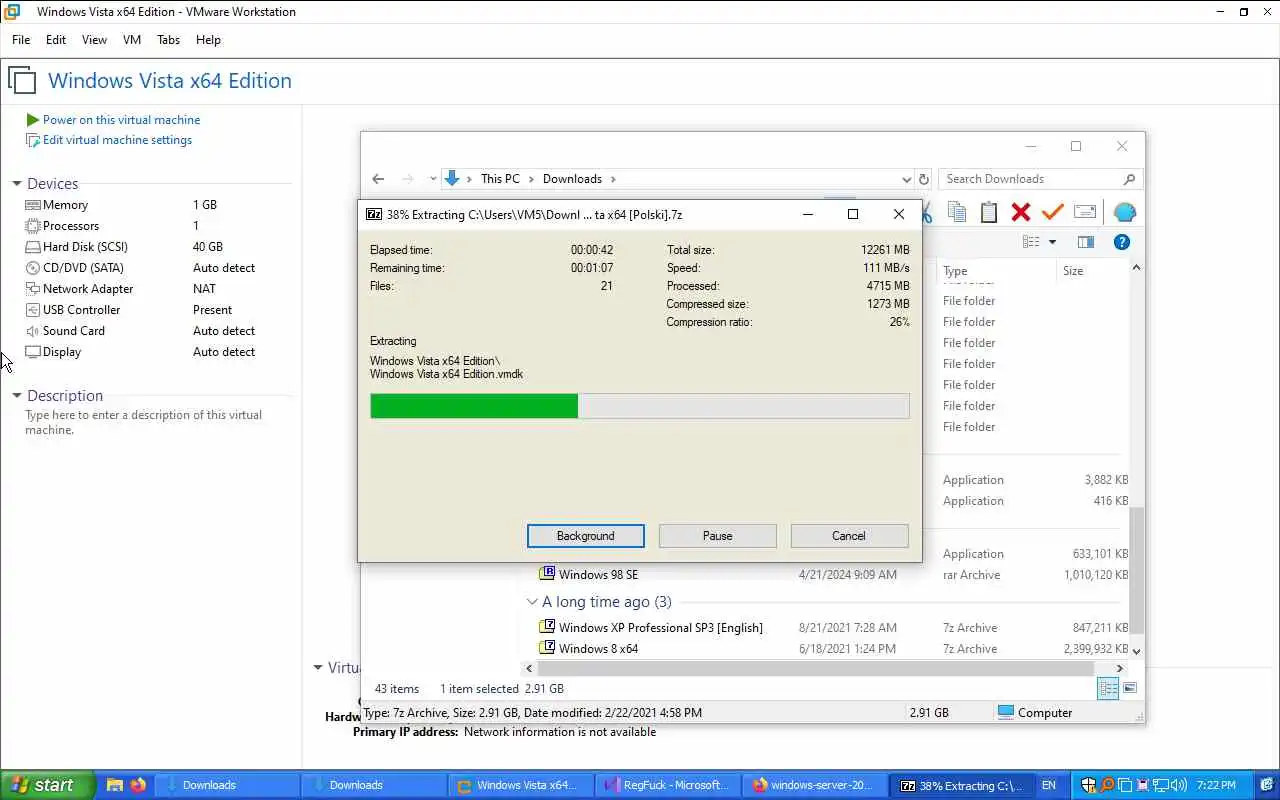Toggle the preview pane icon in Explorer

pyautogui.click(x=1086, y=242)
